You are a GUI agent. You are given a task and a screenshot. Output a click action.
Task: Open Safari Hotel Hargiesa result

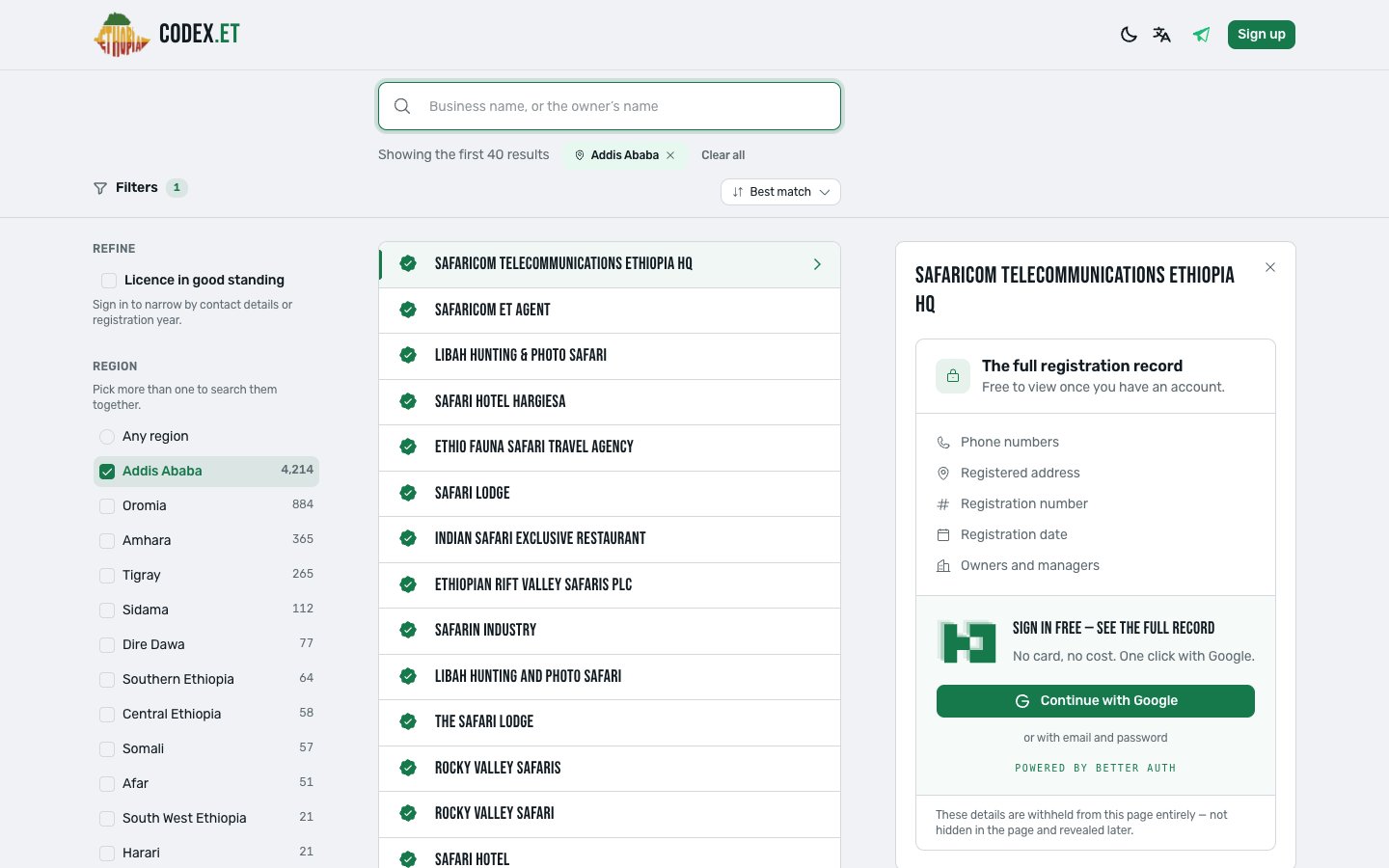610,402
